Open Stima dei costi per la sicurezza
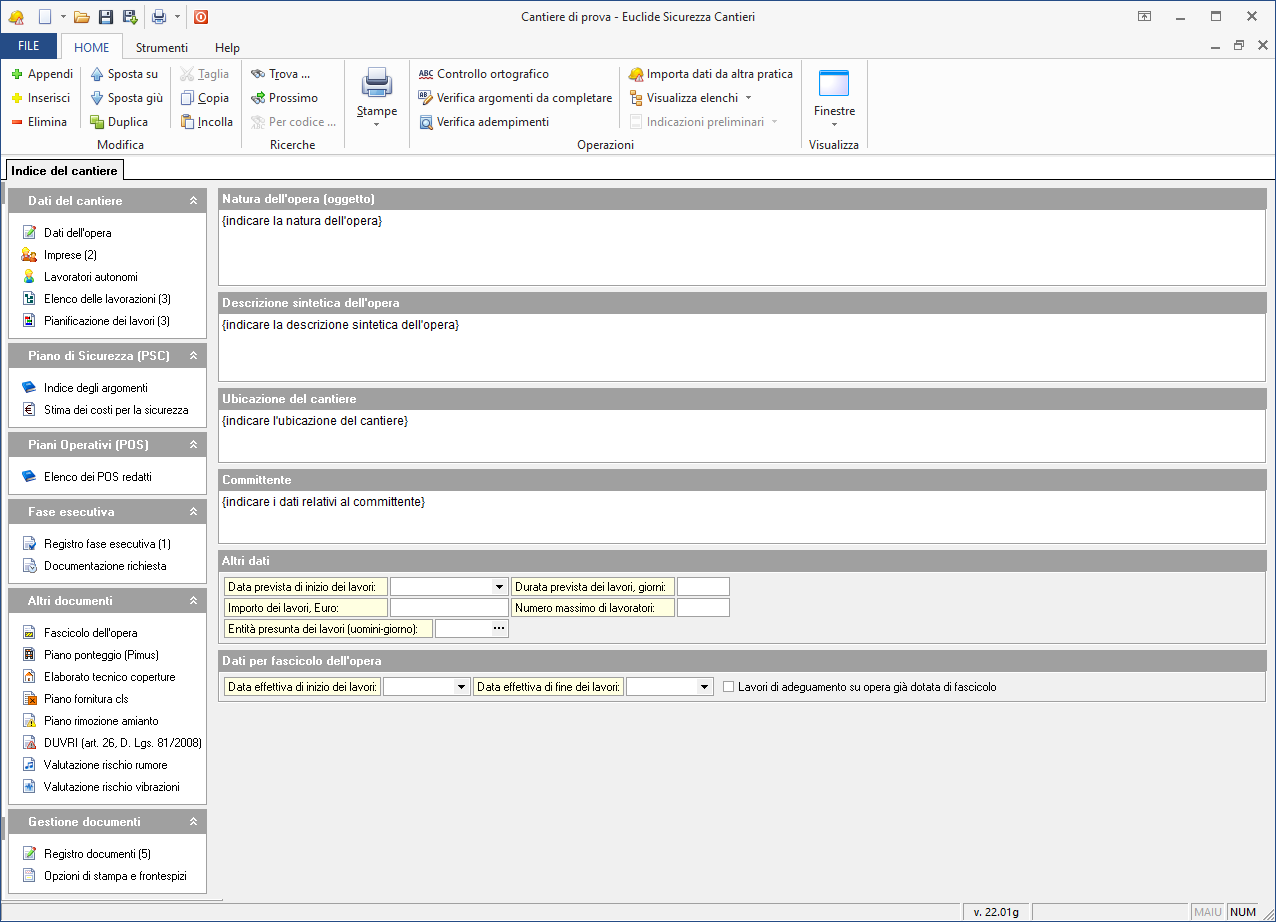 point(115,410)
